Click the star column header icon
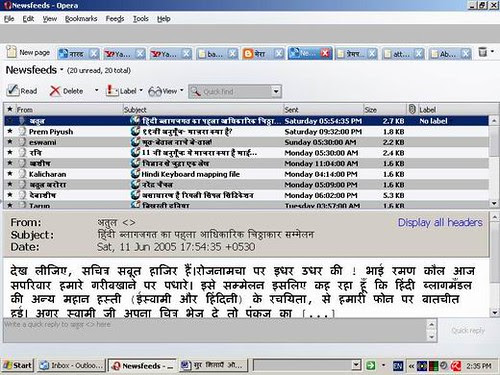This screenshot has height=375, width=500. (x=10, y=109)
